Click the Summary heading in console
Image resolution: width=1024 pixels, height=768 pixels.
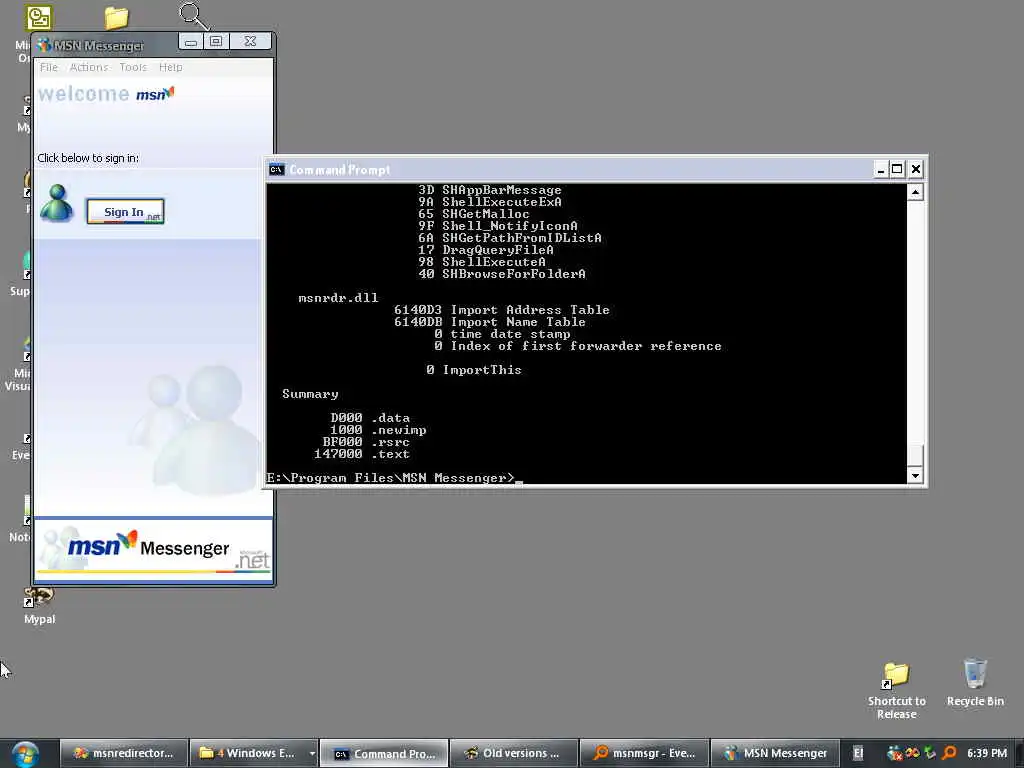(310, 394)
